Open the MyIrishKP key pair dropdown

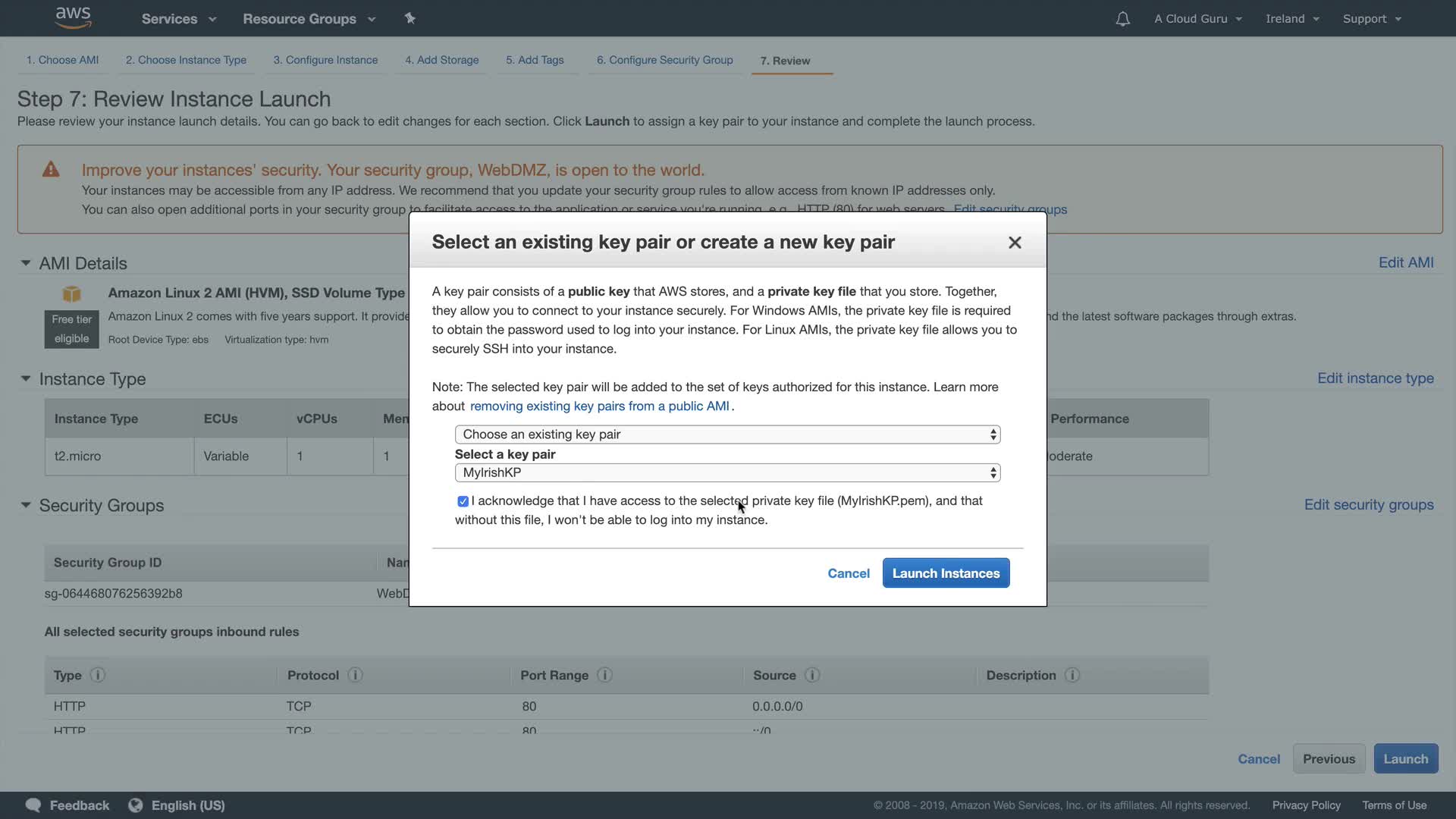tap(727, 472)
